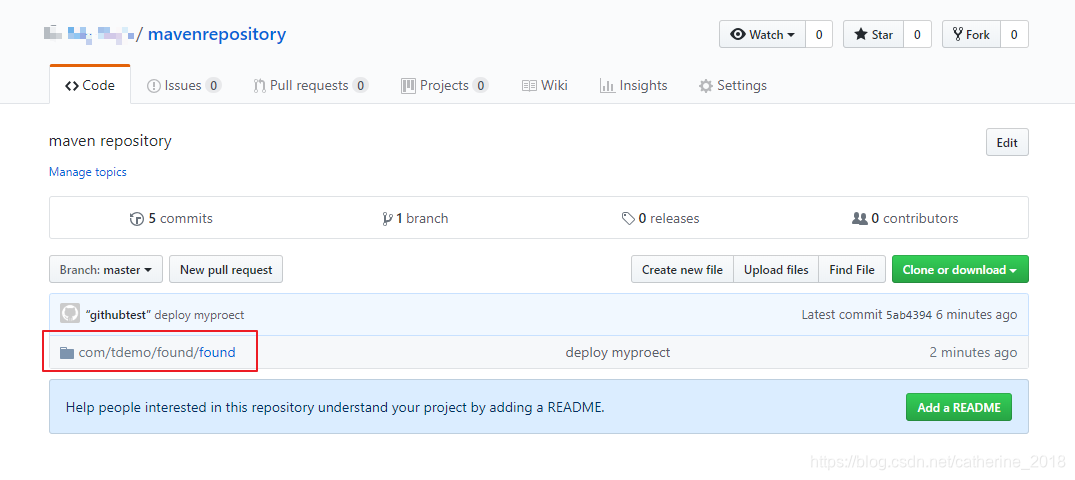
Task: Expand the Clone or download menu
Action: pyautogui.click(x=960, y=269)
